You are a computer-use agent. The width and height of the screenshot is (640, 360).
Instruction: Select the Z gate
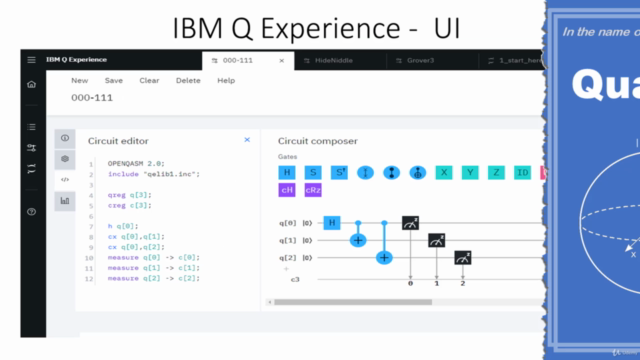click(x=496, y=172)
